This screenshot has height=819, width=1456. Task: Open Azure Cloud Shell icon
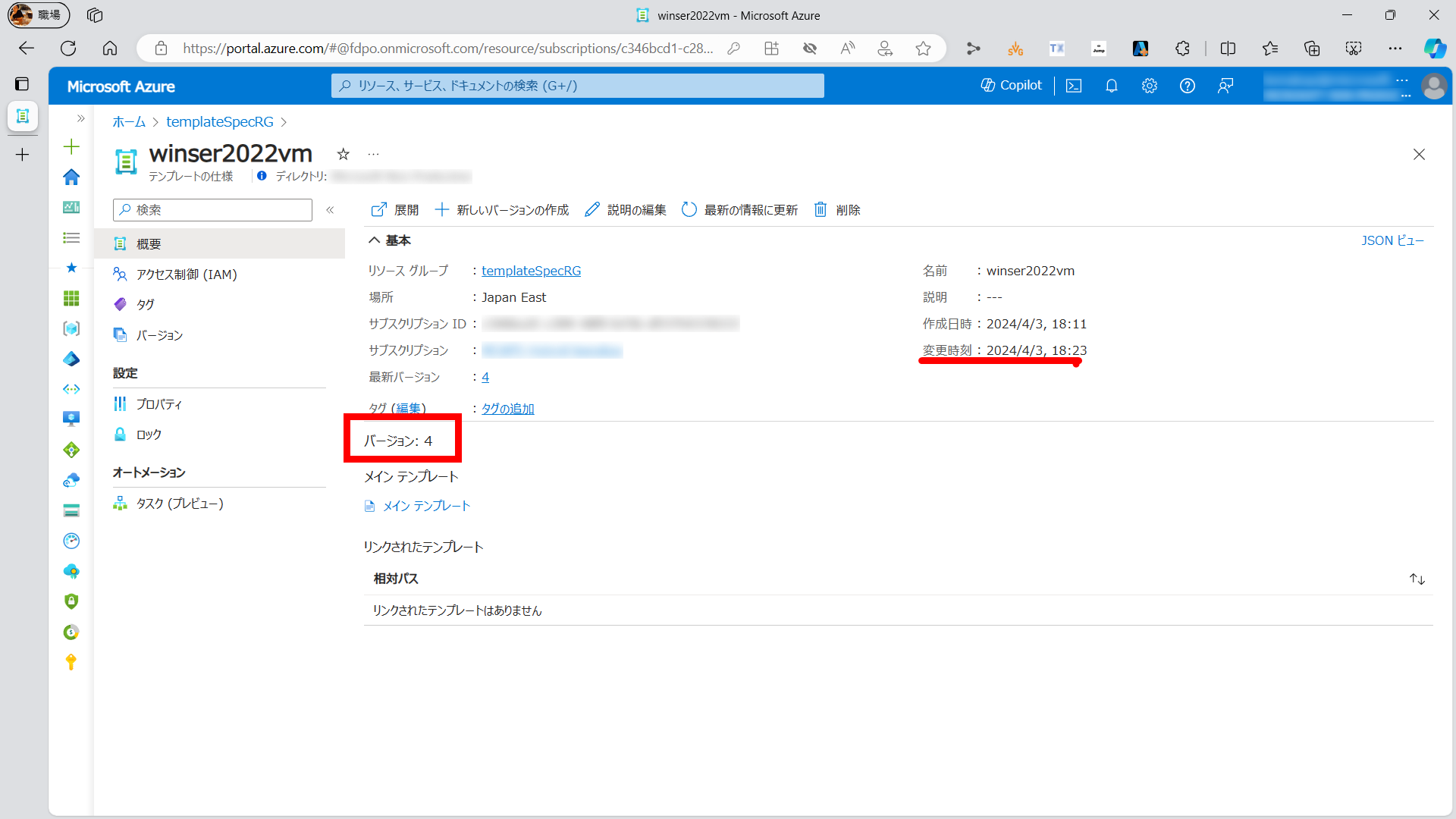tap(1074, 86)
